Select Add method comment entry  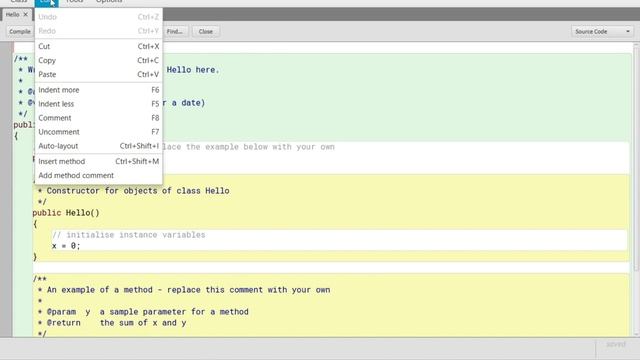98,176
